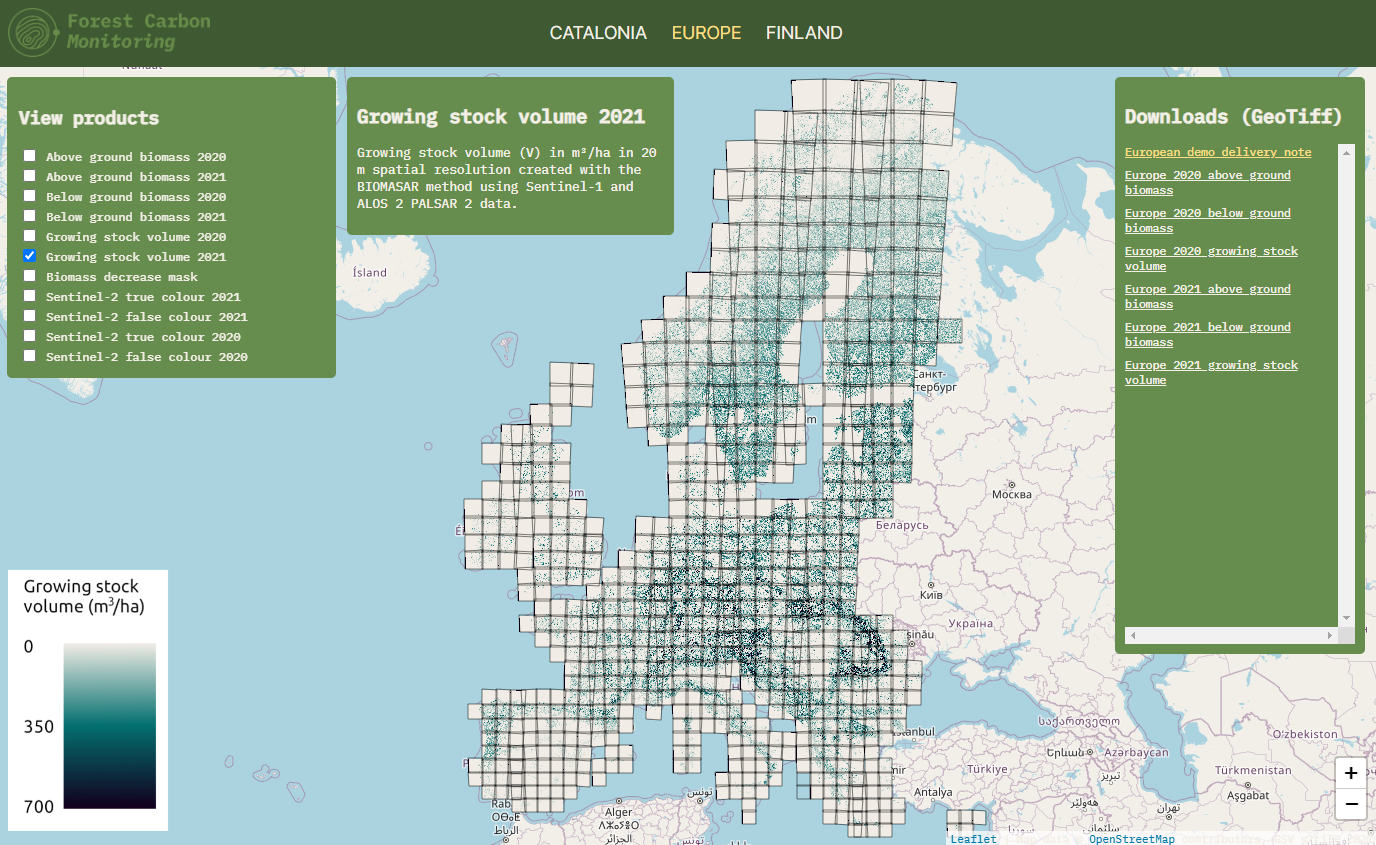Viewport: 1376px width, 845px height.
Task: Enable Growing stock volume 2020
Action: pyautogui.click(x=29, y=235)
